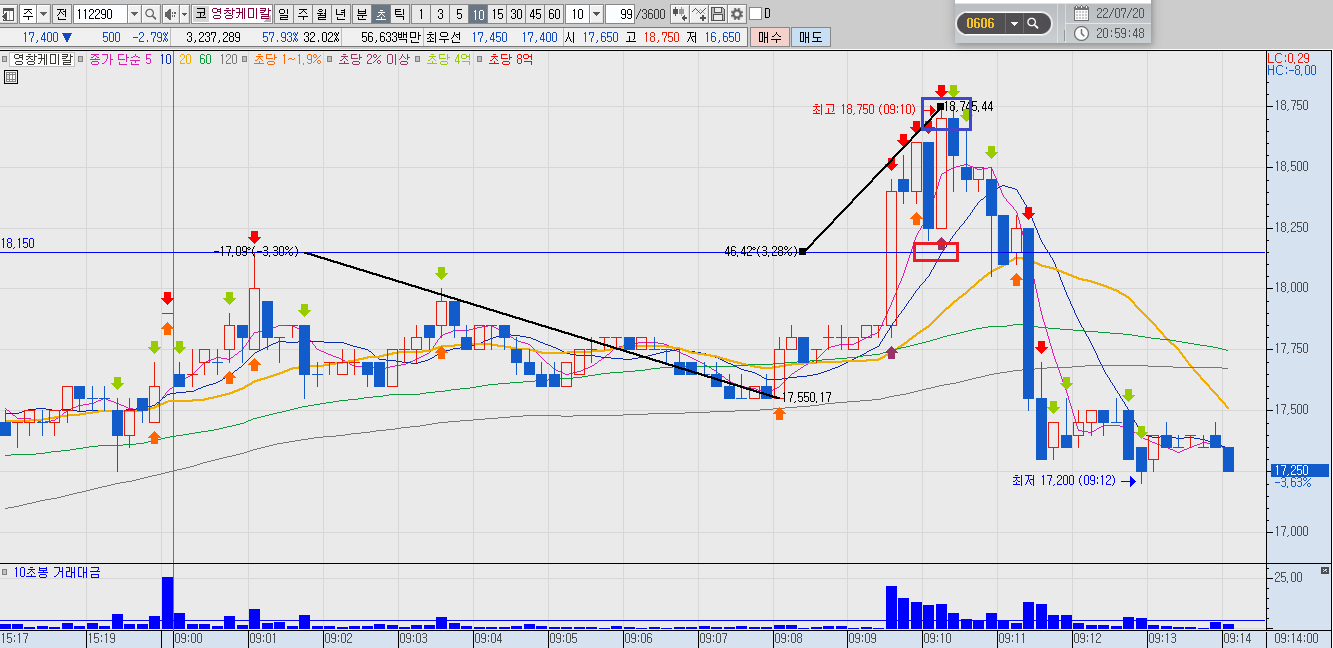Screen dimensions: 1333x648
Task: Click the 60 moving average label
Action: [205, 59]
